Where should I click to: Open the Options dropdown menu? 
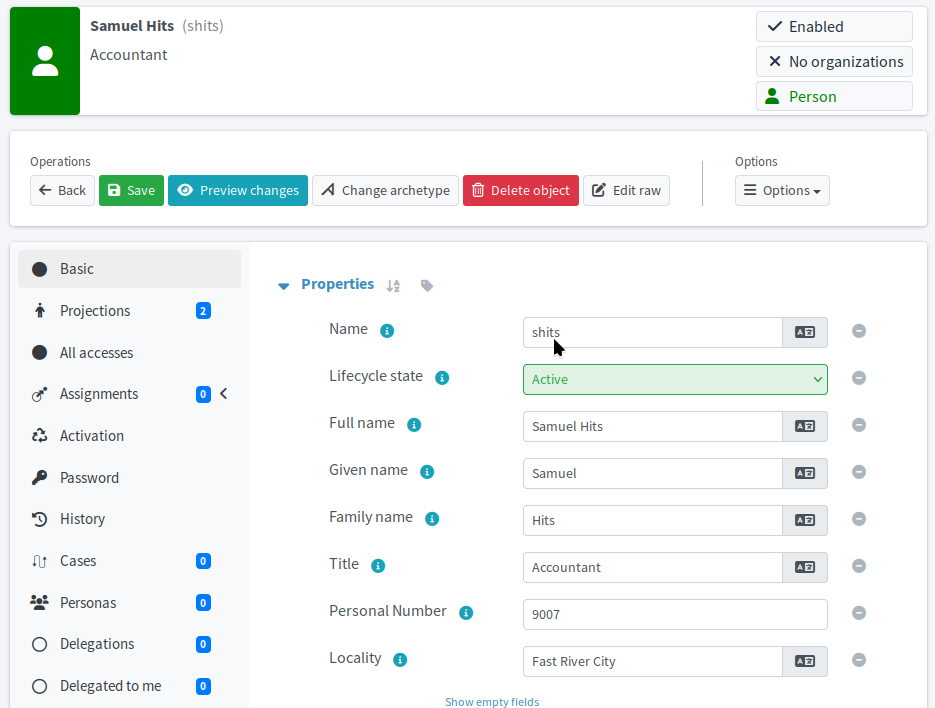point(782,191)
